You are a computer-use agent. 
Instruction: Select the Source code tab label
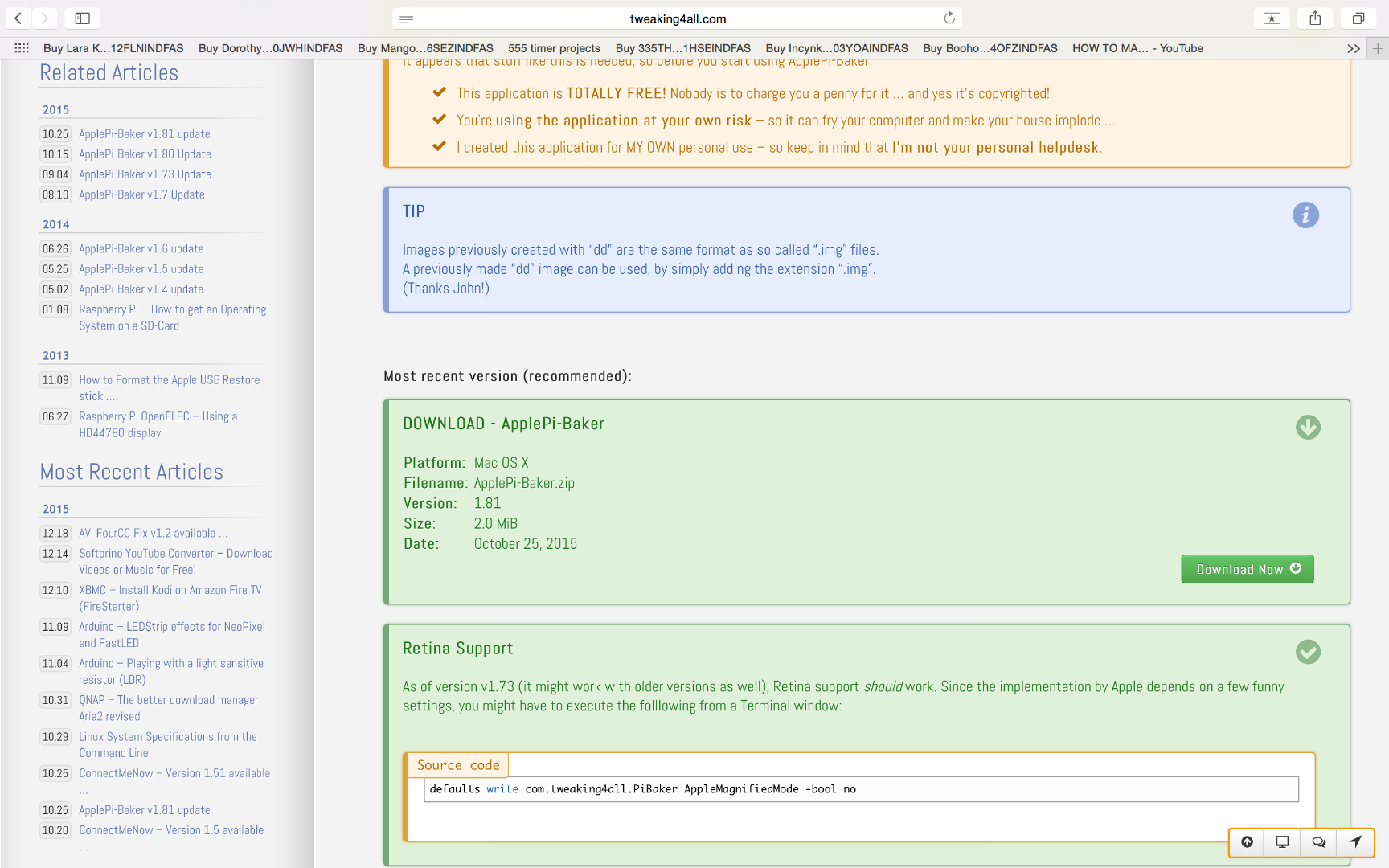(x=458, y=765)
